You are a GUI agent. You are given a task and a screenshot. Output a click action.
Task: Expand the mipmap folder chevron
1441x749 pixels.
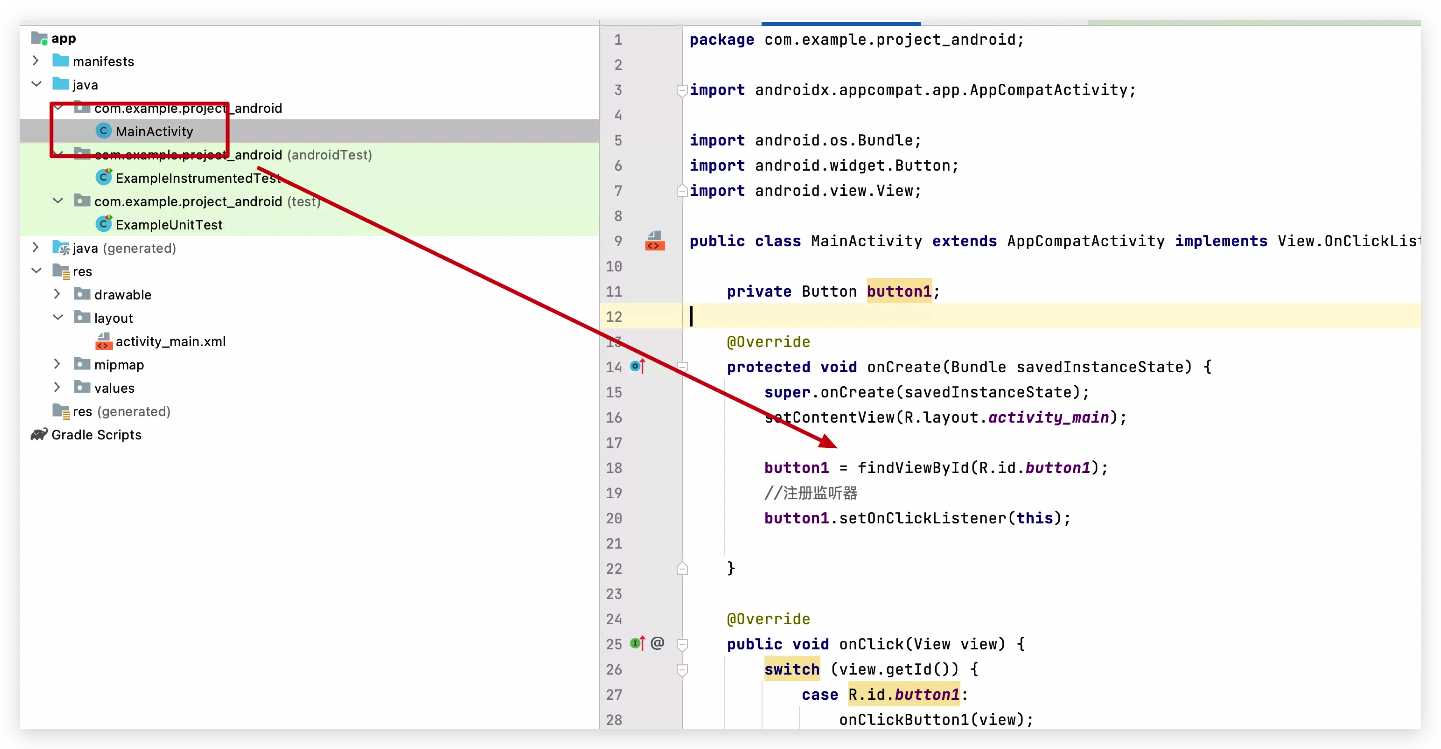(58, 364)
